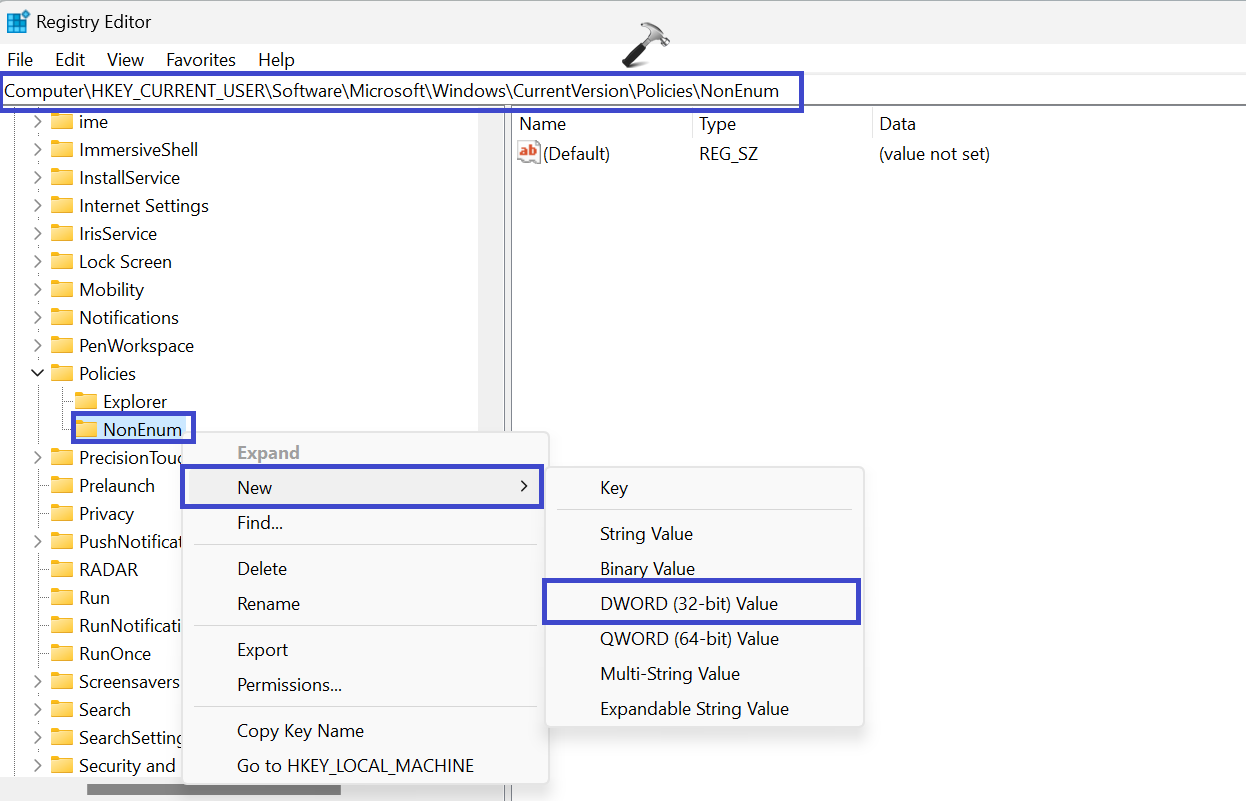Click the Explorer subkey folder icon

(x=87, y=402)
